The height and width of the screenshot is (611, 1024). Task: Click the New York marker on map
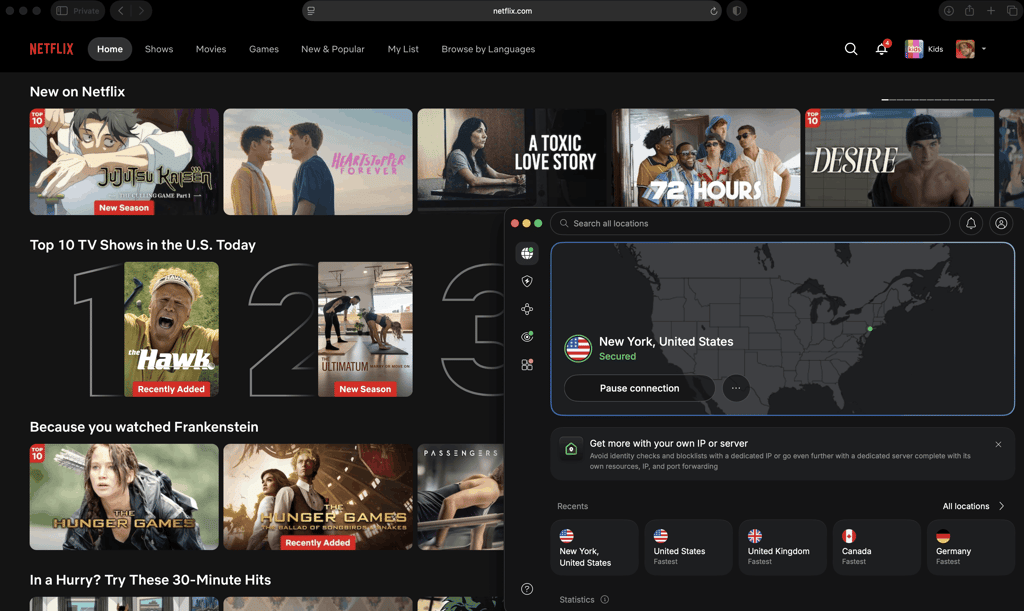(870, 329)
